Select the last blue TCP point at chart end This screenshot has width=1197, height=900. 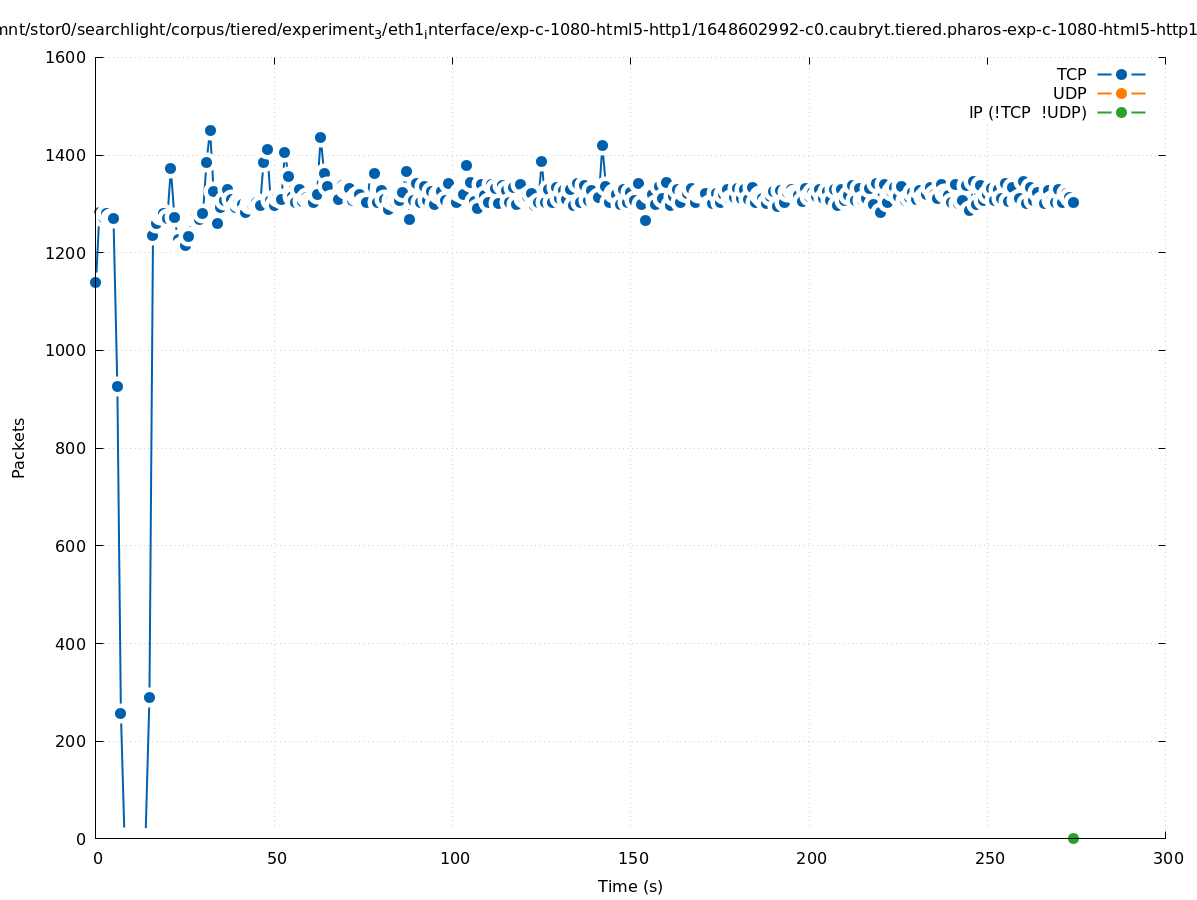[1073, 202]
